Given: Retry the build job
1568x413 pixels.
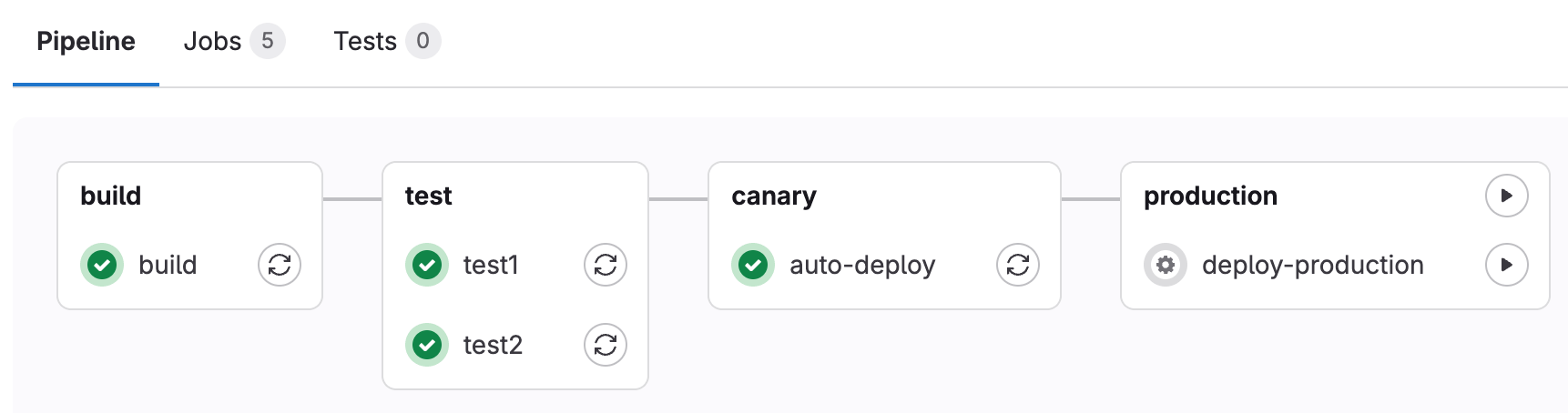Looking at the screenshot, I should pyautogui.click(x=280, y=265).
